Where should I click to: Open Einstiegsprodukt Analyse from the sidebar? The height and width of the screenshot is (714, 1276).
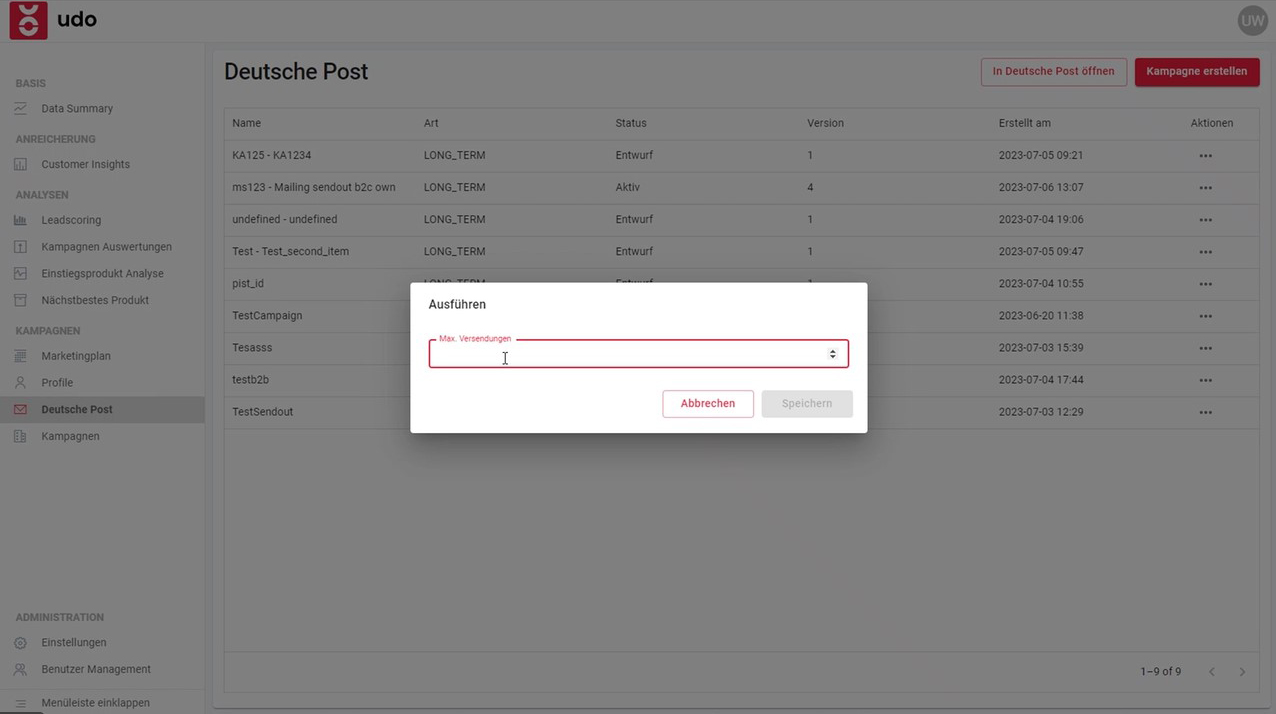[103, 273]
